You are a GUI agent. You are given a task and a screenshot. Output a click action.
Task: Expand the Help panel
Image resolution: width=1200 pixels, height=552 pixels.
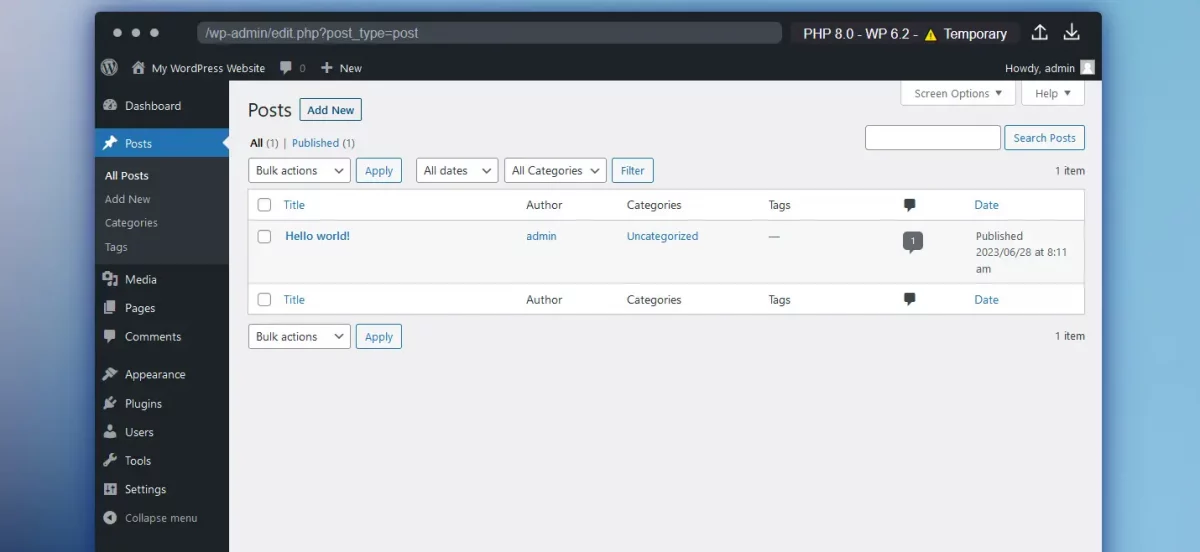coord(1053,93)
